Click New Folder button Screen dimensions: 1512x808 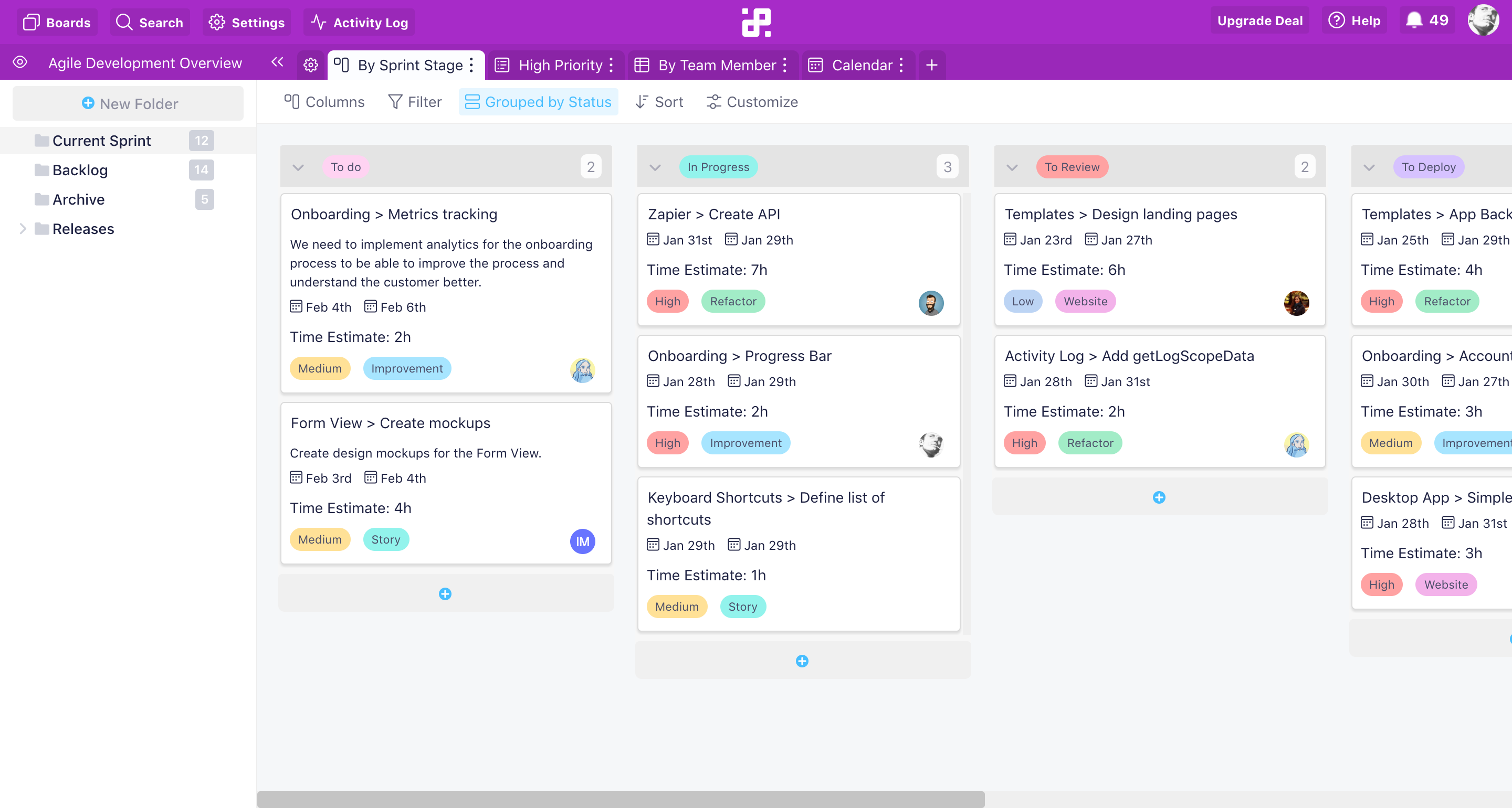[x=128, y=103]
